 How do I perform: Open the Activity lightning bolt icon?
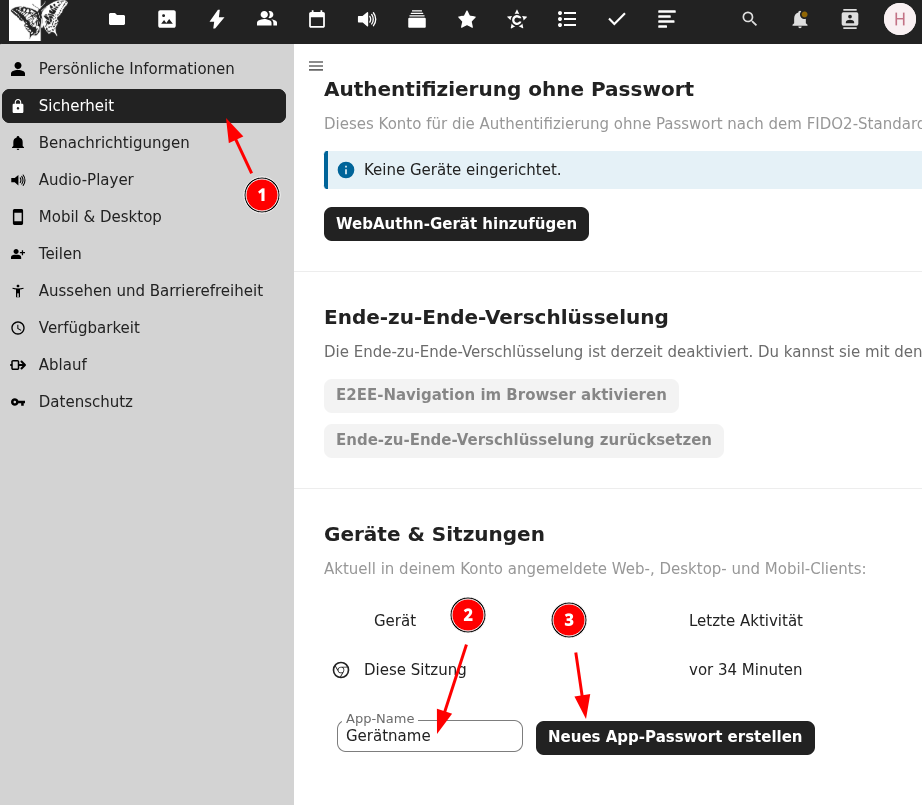pyautogui.click(x=217, y=19)
